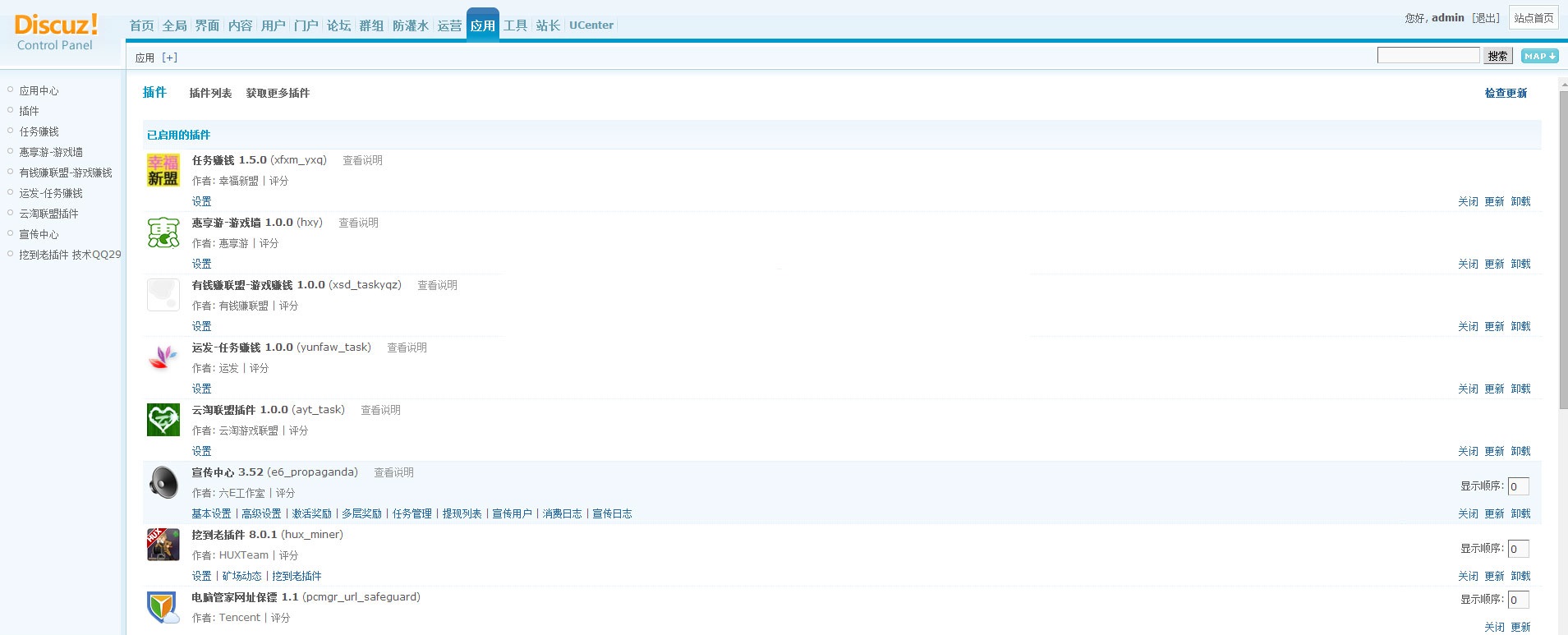Click the top search input field
Screen dimensions: 1568x635
tap(1428, 55)
